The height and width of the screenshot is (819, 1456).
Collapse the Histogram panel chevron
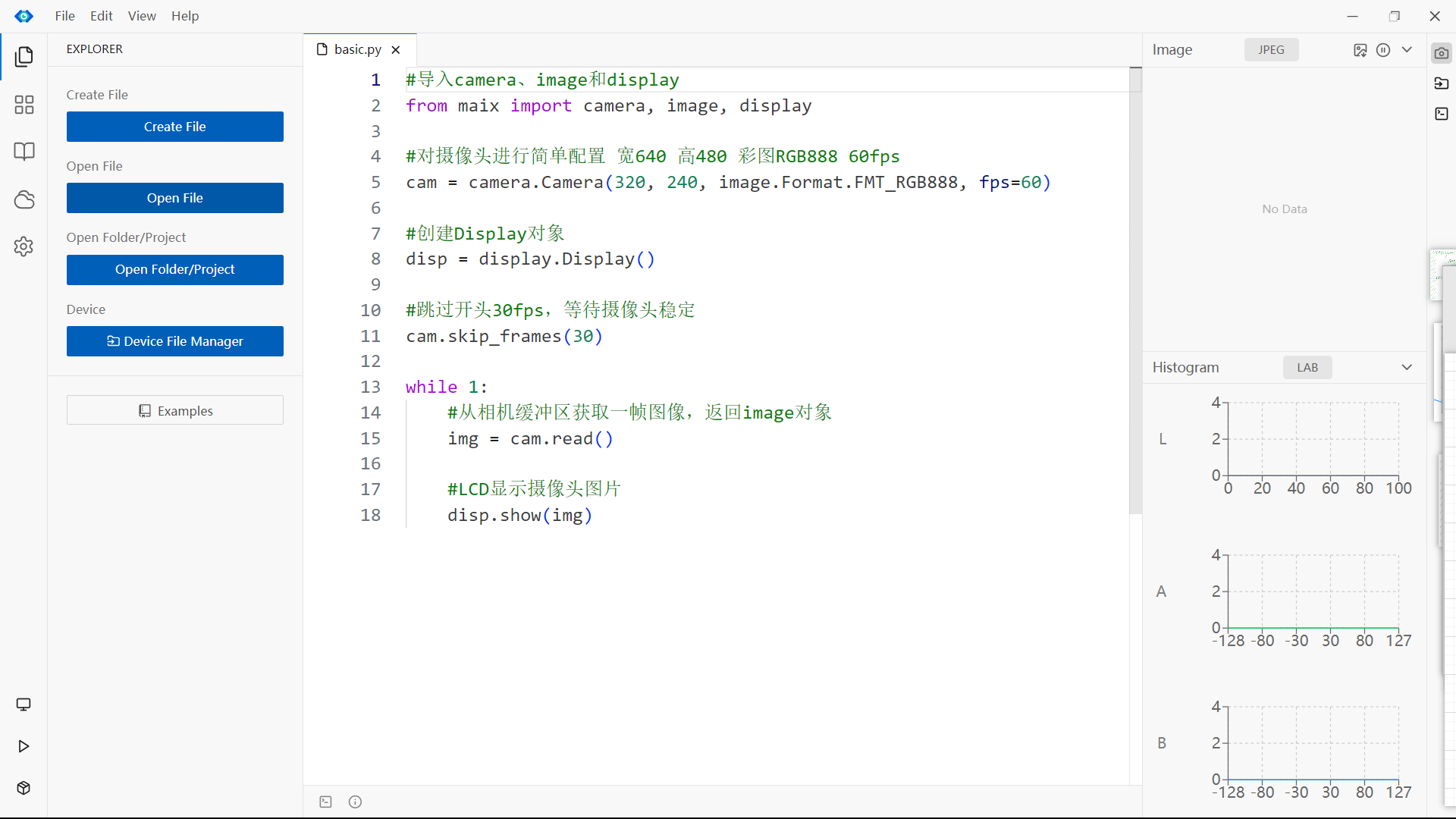[1407, 368]
